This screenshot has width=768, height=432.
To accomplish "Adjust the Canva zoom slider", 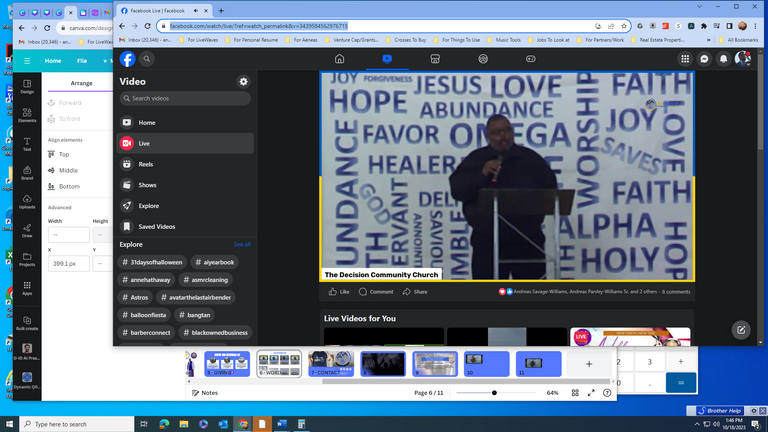I will [494, 393].
